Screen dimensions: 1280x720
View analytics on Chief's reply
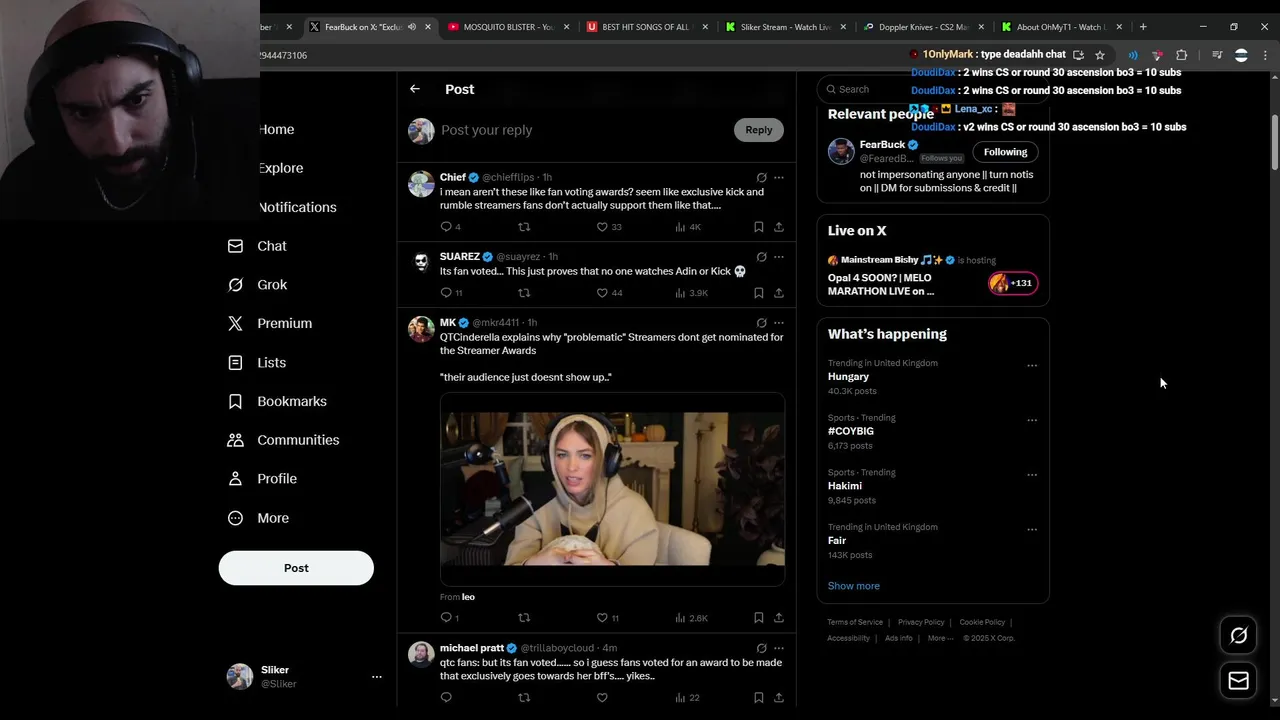click(687, 227)
